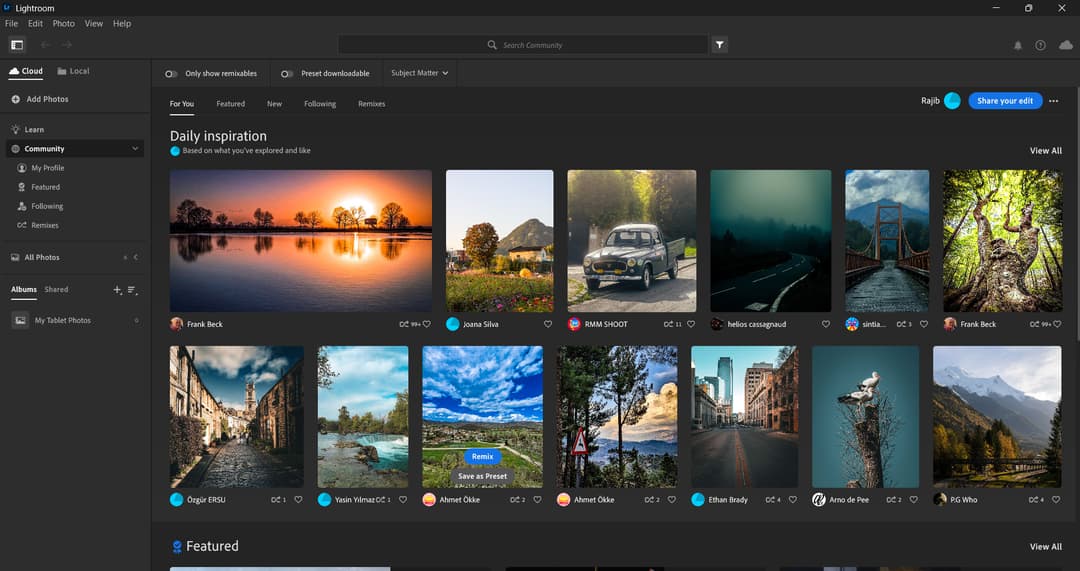Screen dimensions: 1080x571
Task: Switch to the New tab
Action: tap(274, 104)
